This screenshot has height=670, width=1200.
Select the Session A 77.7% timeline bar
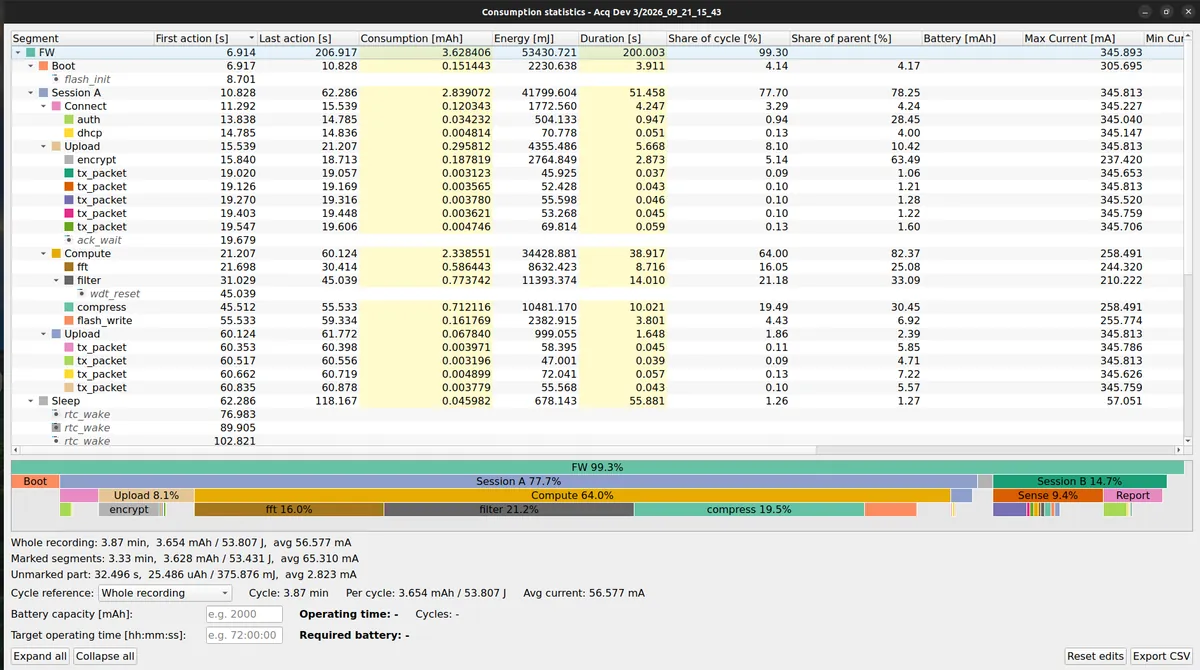(x=518, y=481)
